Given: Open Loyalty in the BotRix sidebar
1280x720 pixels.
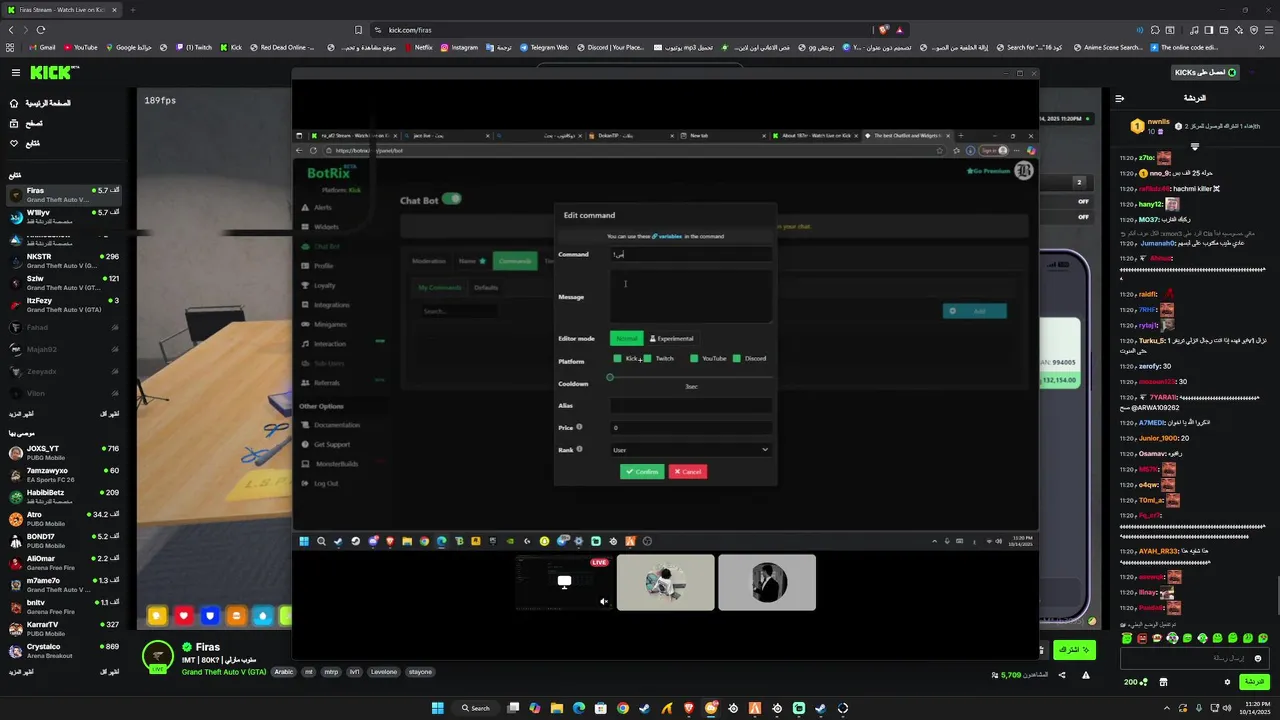Looking at the screenshot, I should [324, 285].
